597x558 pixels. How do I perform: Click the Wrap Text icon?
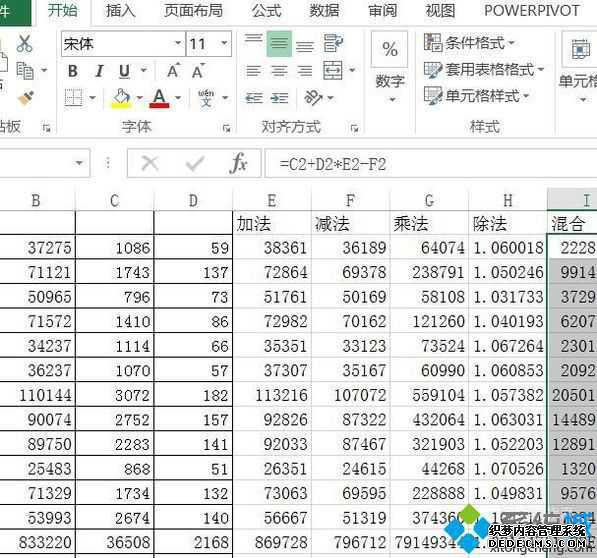coord(333,43)
